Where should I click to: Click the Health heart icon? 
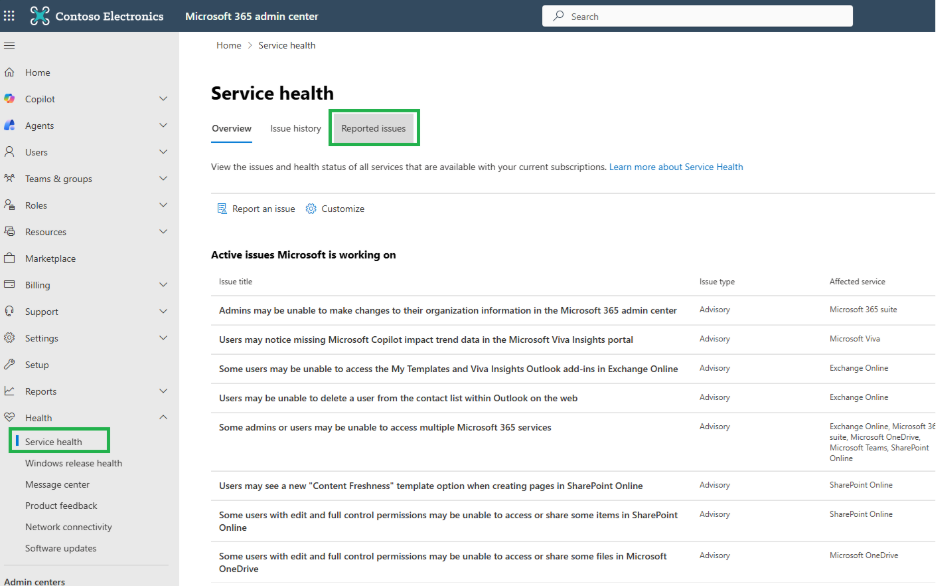(x=10, y=417)
